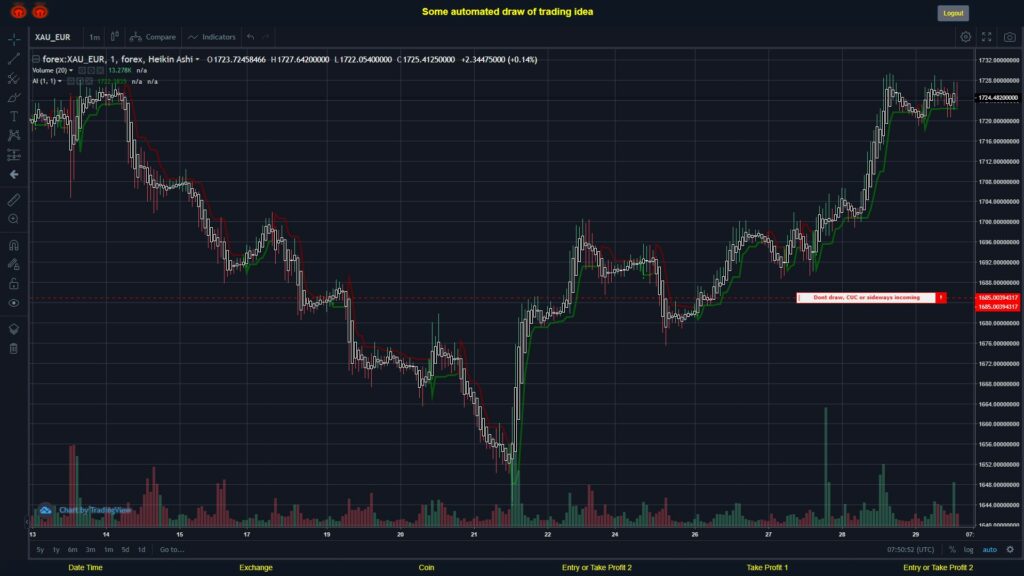This screenshot has height=576, width=1024.
Task: Click the +2.34475000 (+0.14%) change value
Action: tap(499, 59)
